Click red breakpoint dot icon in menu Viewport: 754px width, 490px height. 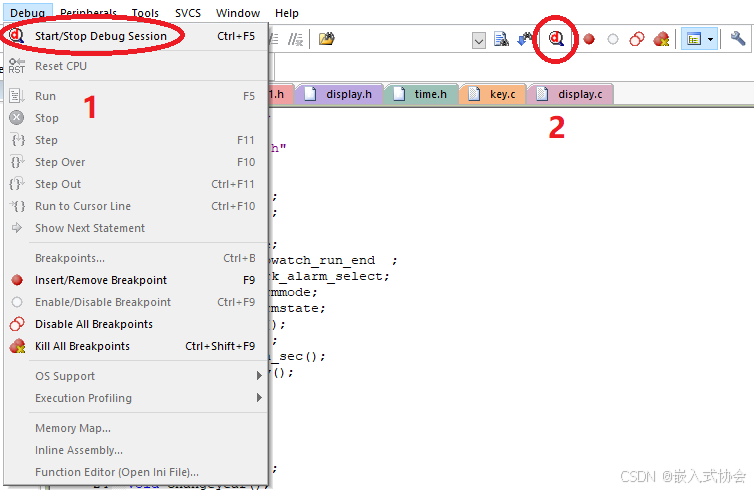[x=17, y=280]
